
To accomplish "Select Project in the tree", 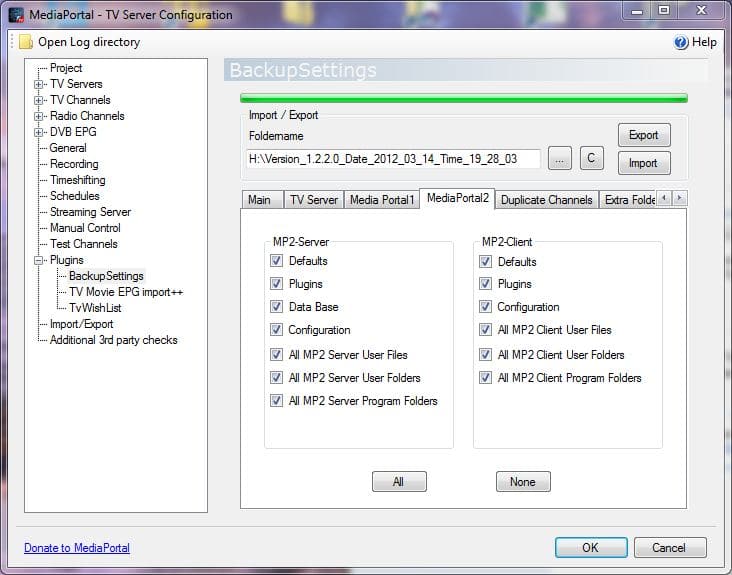I will coord(66,68).
